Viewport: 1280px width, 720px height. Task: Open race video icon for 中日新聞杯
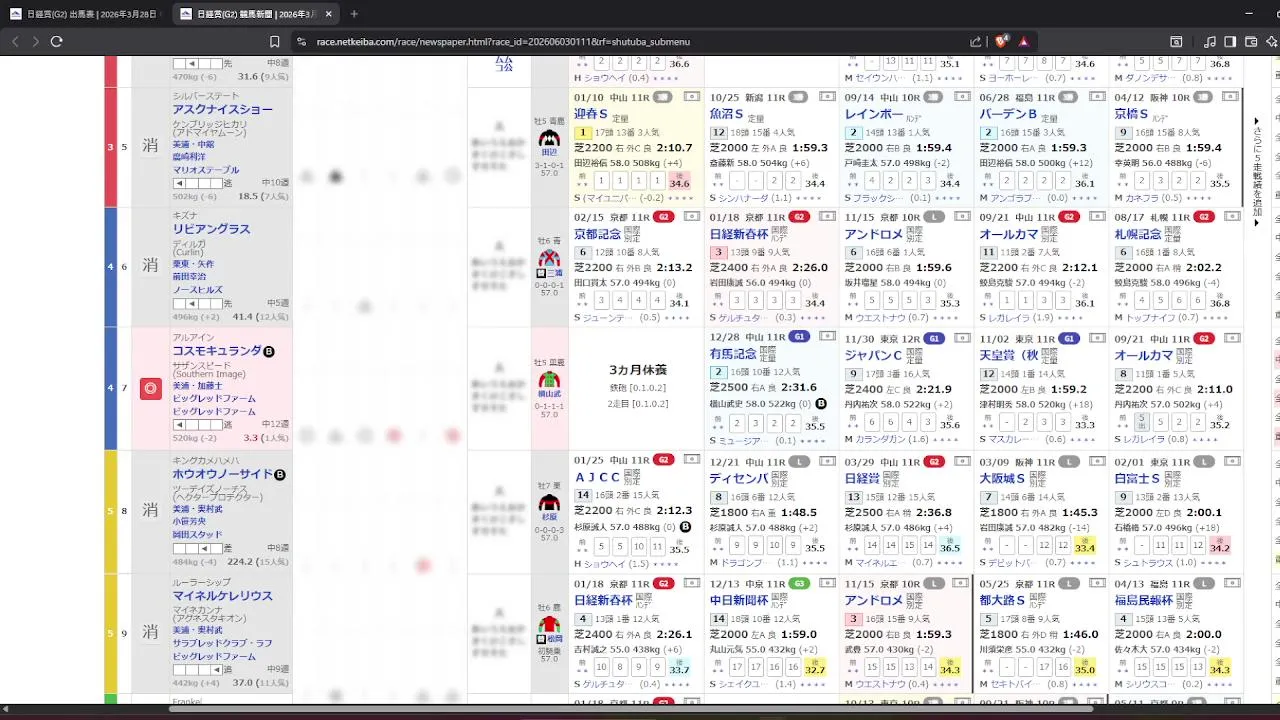click(x=827, y=583)
